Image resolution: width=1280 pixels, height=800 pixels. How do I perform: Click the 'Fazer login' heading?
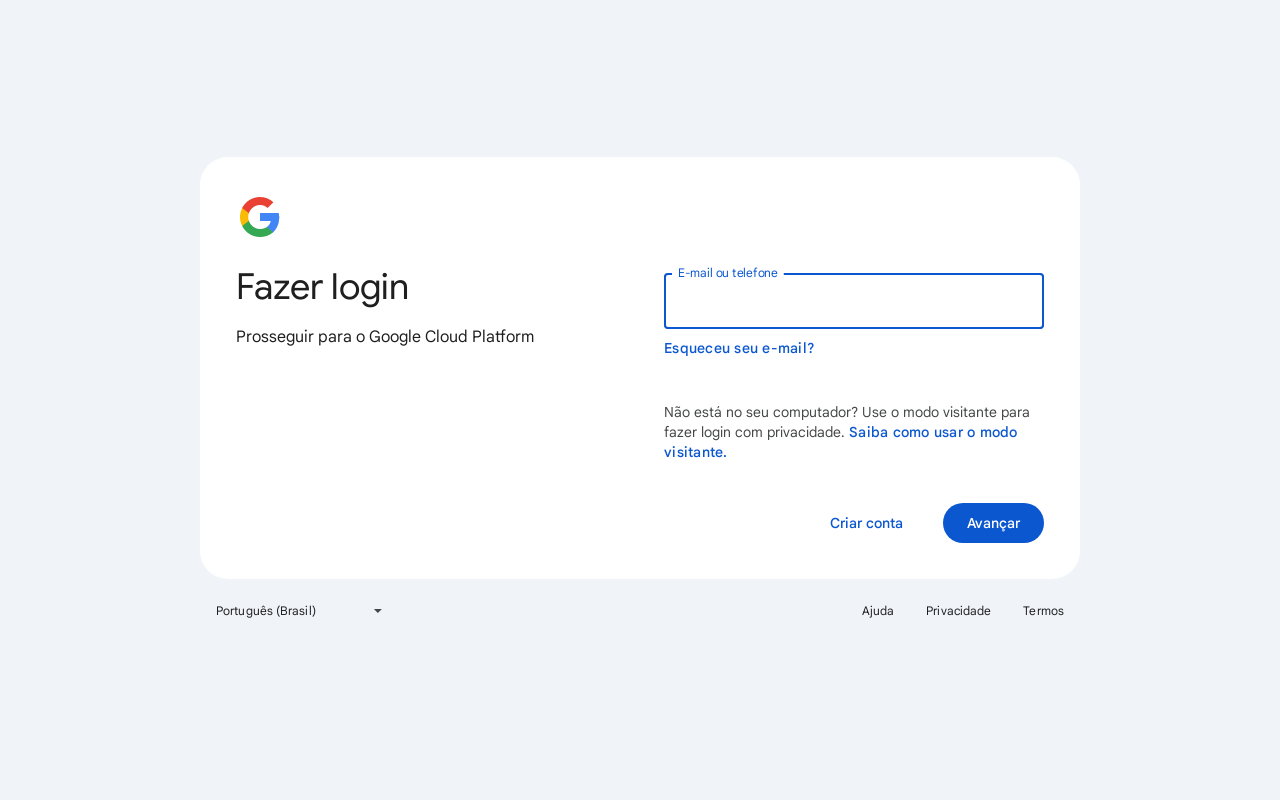(x=322, y=287)
